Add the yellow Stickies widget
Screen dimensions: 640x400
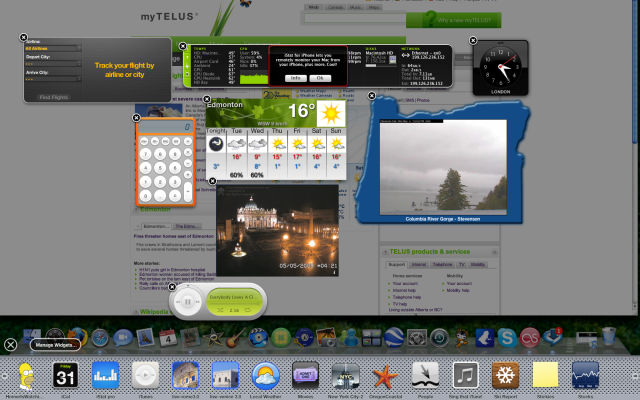pos(545,374)
